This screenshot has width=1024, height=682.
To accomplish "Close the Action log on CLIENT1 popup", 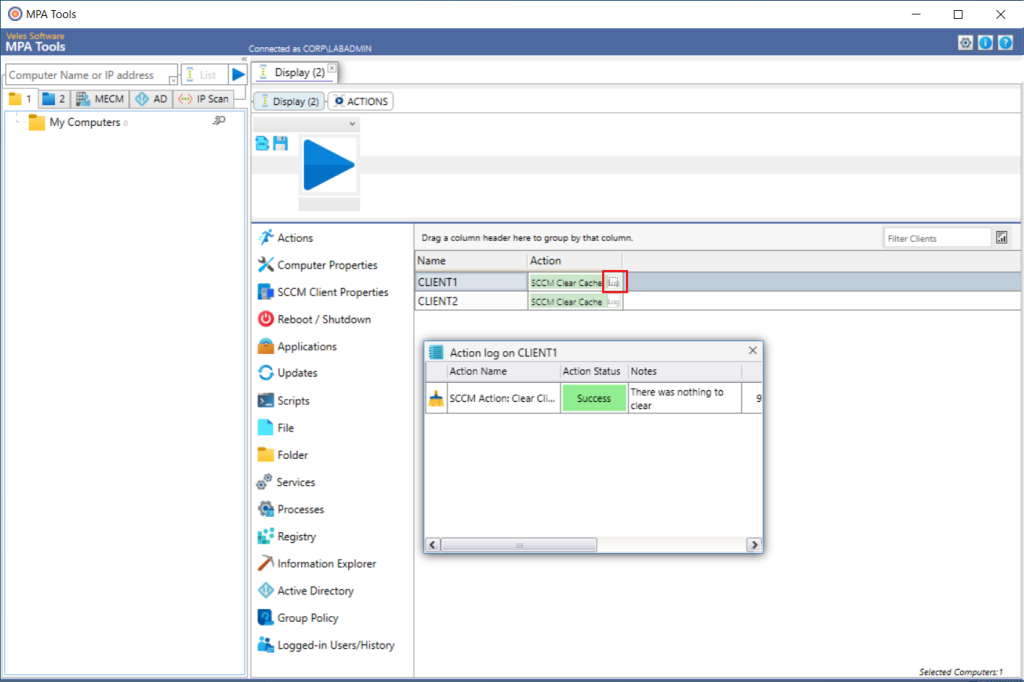I will [752, 351].
